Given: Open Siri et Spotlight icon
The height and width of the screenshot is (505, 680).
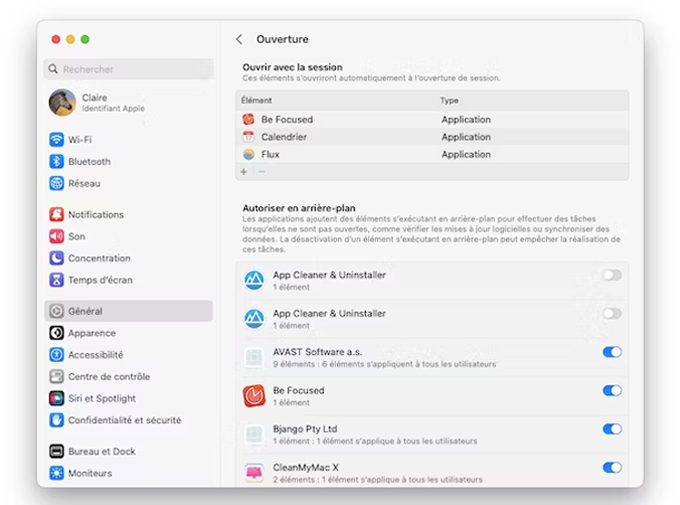Looking at the screenshot, I should (57, 399).
